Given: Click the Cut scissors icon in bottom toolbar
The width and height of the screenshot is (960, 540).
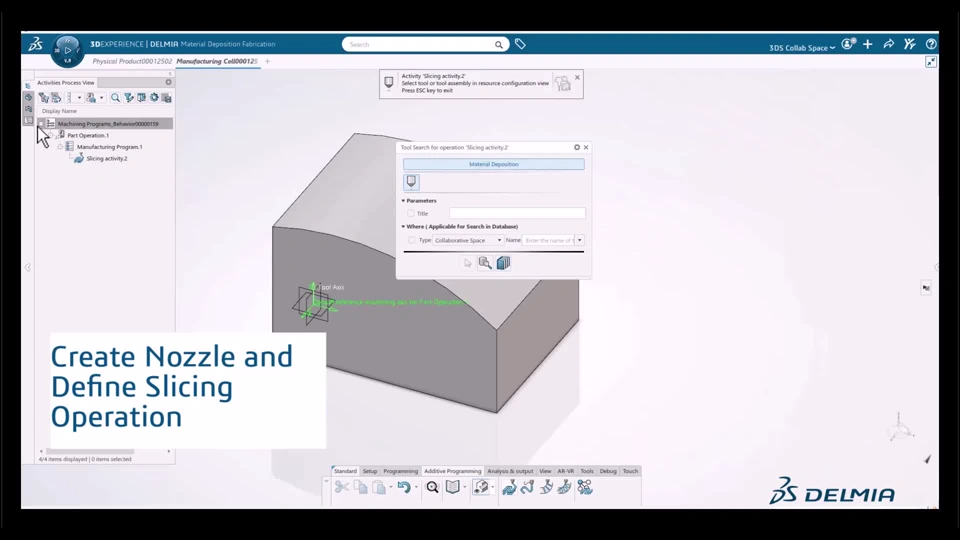Looking at the screenshot, I should [x=342, y=487].
